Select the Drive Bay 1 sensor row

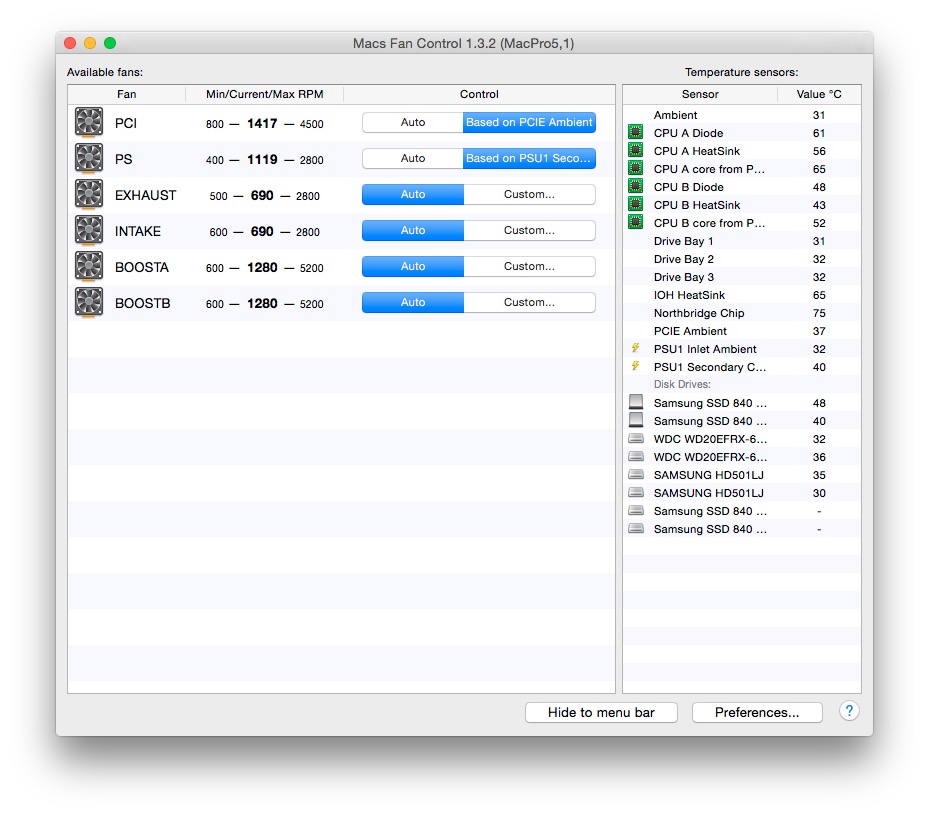click(x=742, y=241)
